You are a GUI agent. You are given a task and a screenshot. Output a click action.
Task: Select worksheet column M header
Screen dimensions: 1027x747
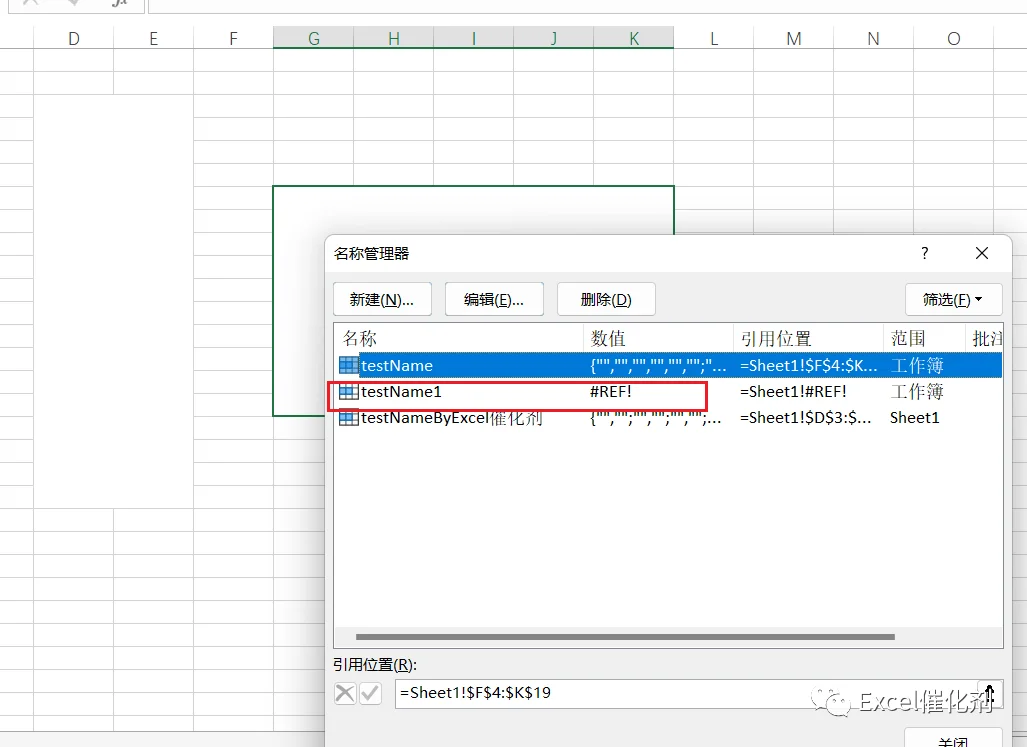point(794,39)
